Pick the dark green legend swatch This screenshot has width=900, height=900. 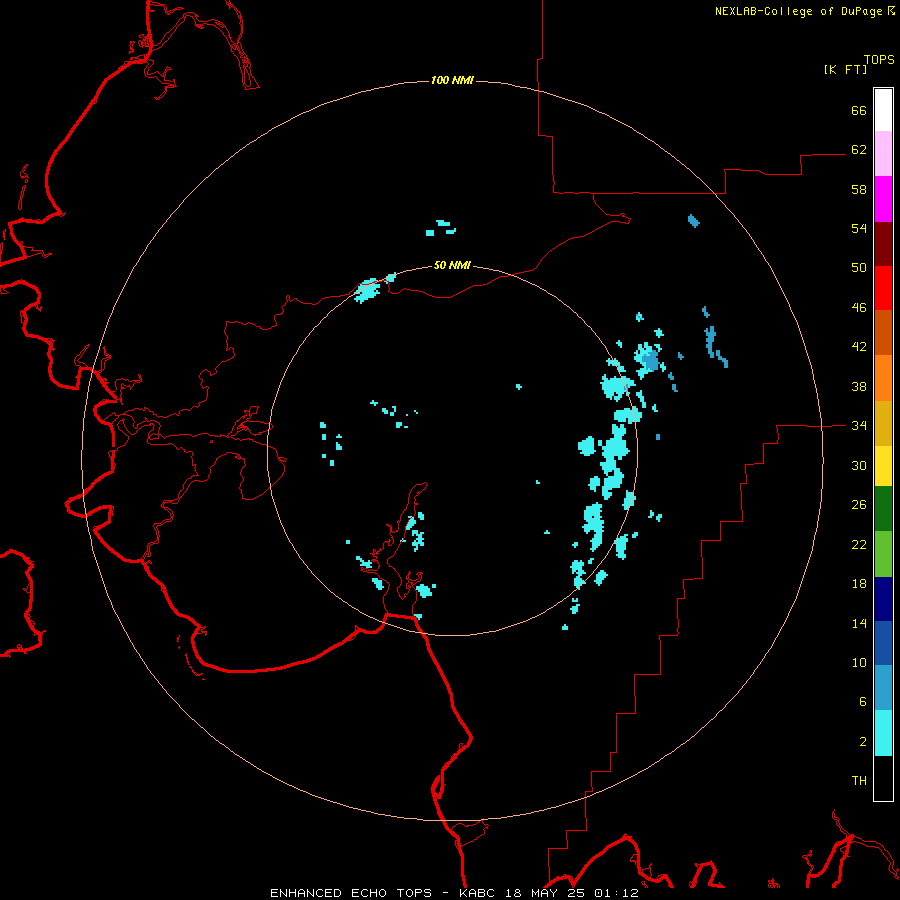883,509
